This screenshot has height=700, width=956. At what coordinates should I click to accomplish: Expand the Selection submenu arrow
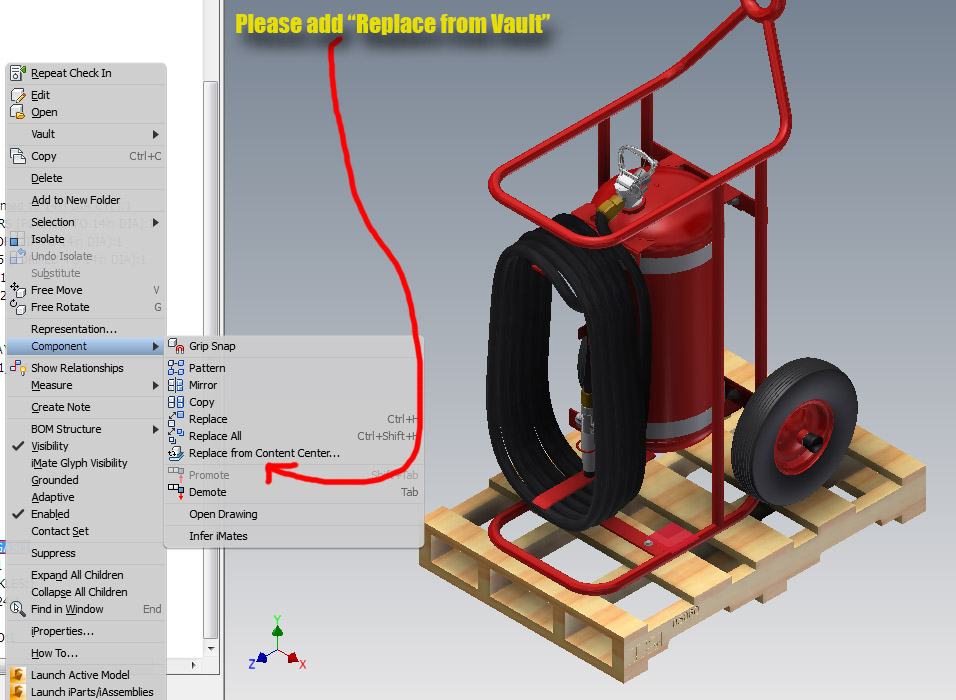(x=155, y=222)
